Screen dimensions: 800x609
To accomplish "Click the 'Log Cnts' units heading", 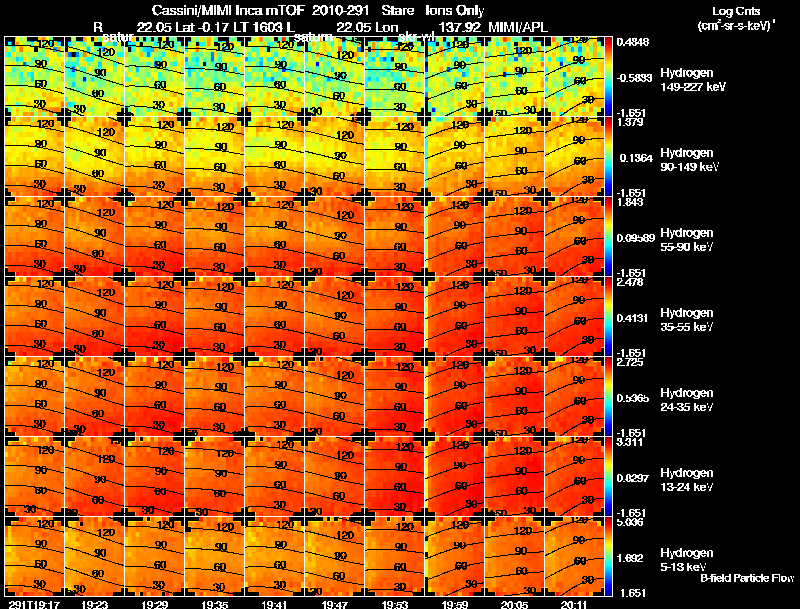I will (x=736, y=11).
